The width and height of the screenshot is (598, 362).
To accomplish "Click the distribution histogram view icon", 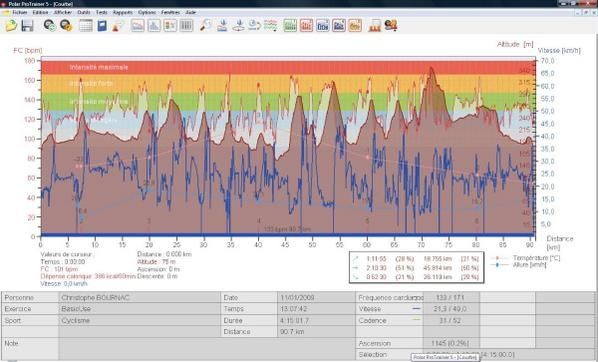I will [x=154, y=26].
